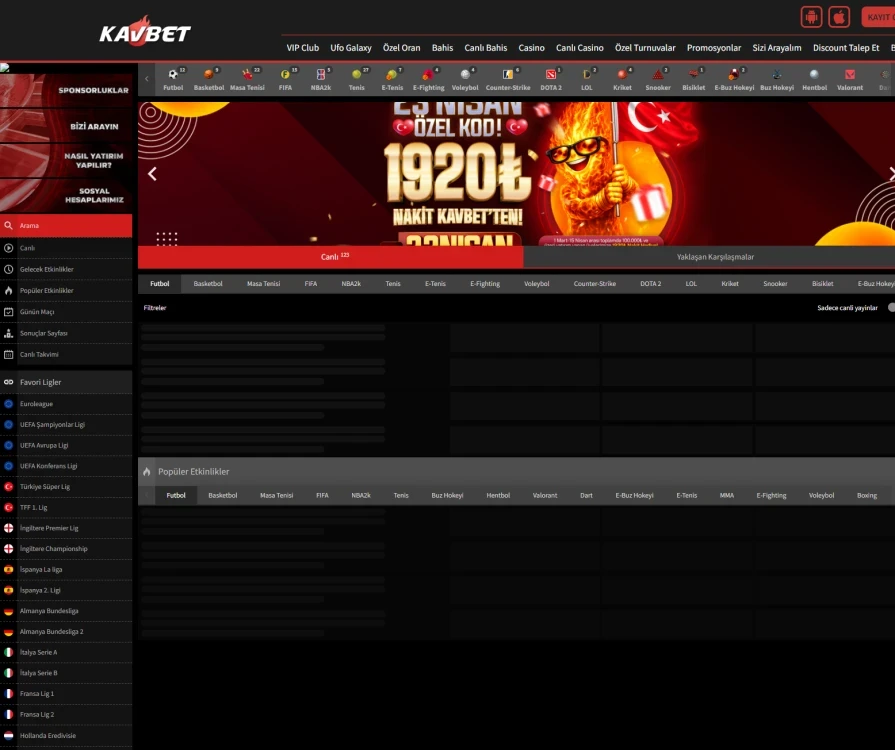Open Hollanda Eredivisie league
The image size is (895, 750).
coord(66,736)
